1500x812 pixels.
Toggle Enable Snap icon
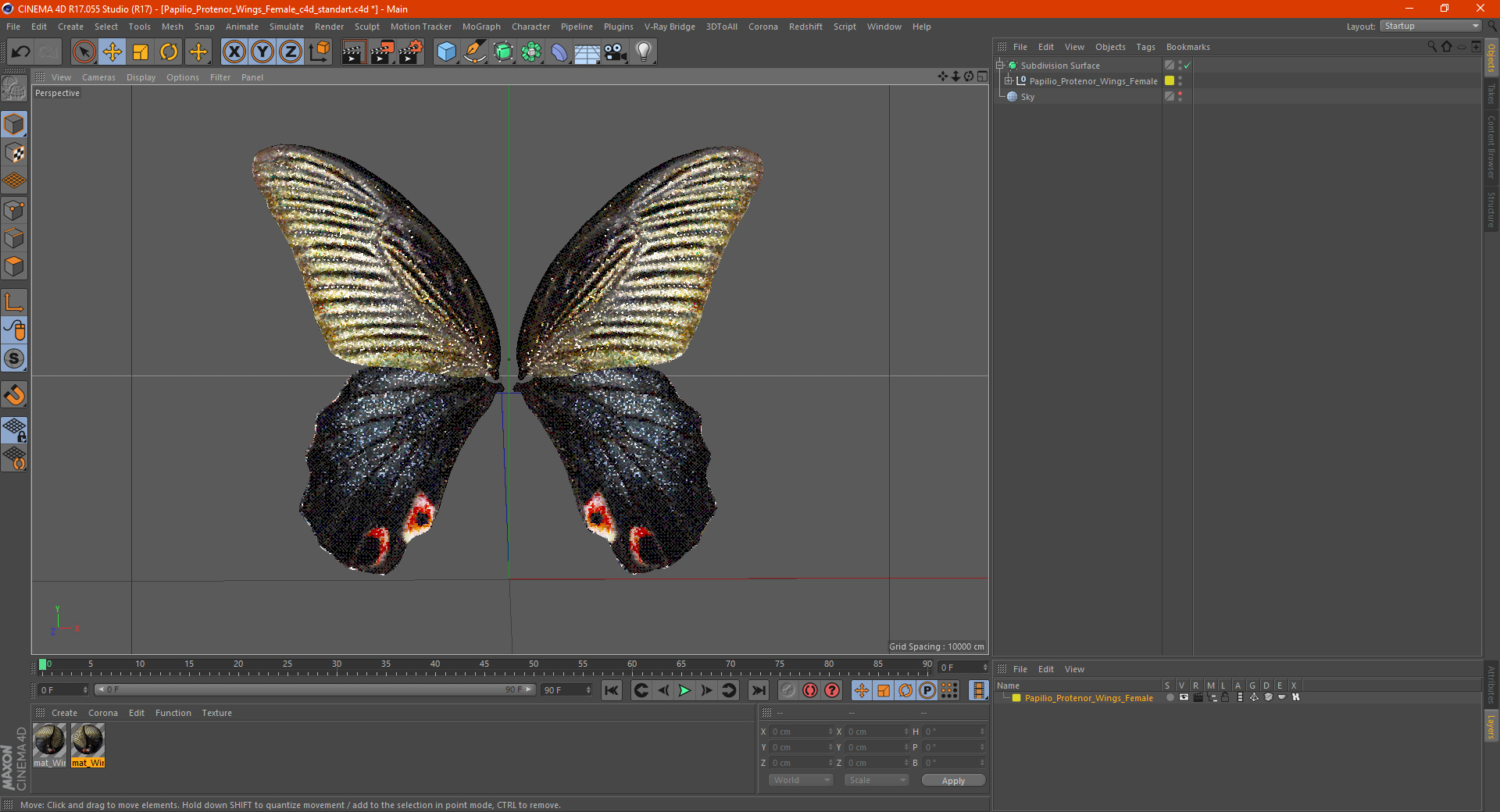14,395
